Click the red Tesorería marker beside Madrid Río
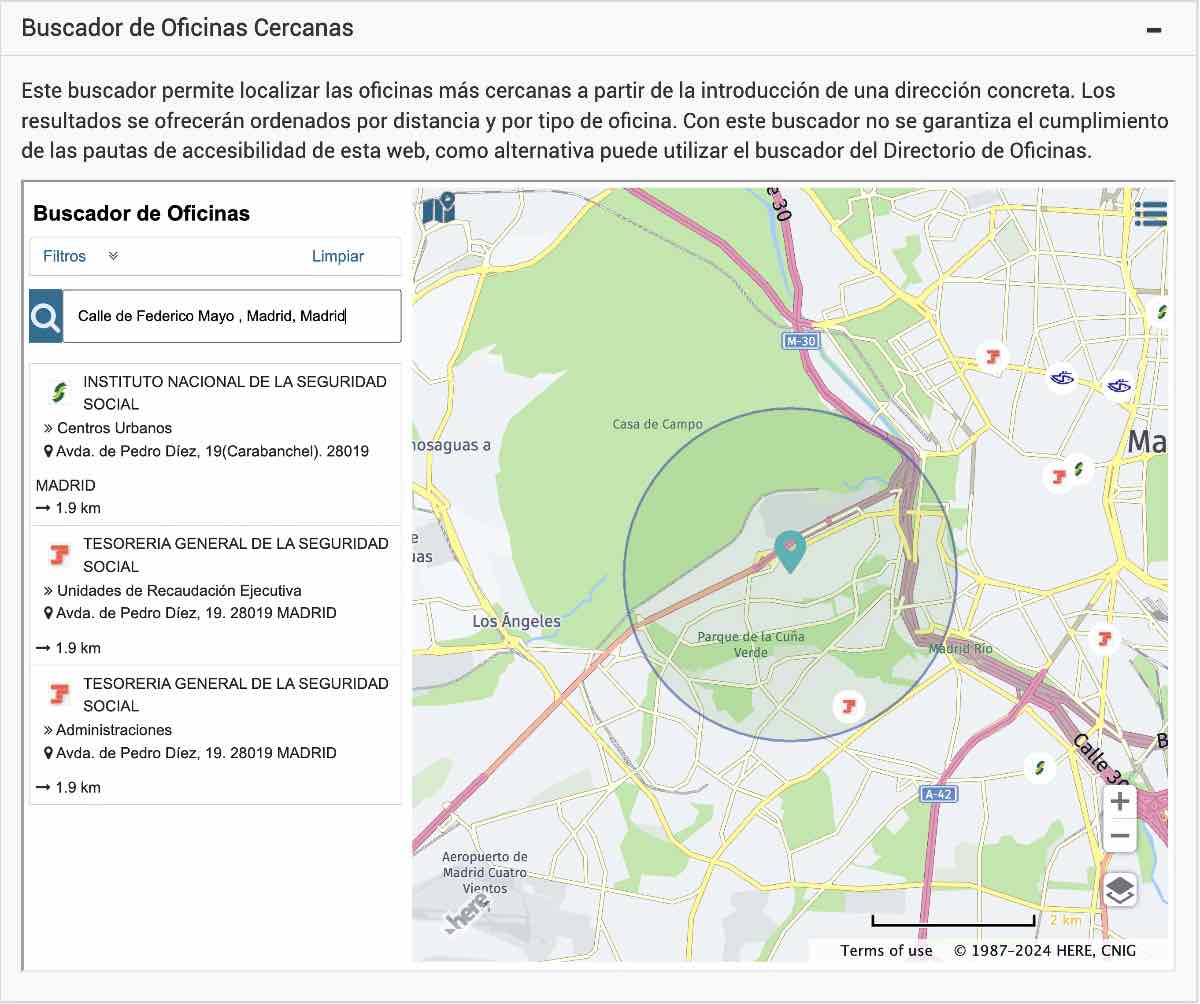Viewport: 1200px width, 1004px height. [x=1104, y=637]
